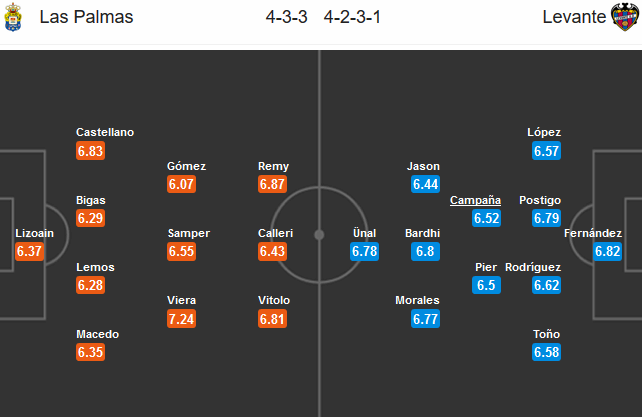Image resolution: width=642 pixels, height=417 pixels.
Task: Click Gómez's 6.07 rating badge
Action: 183,185
